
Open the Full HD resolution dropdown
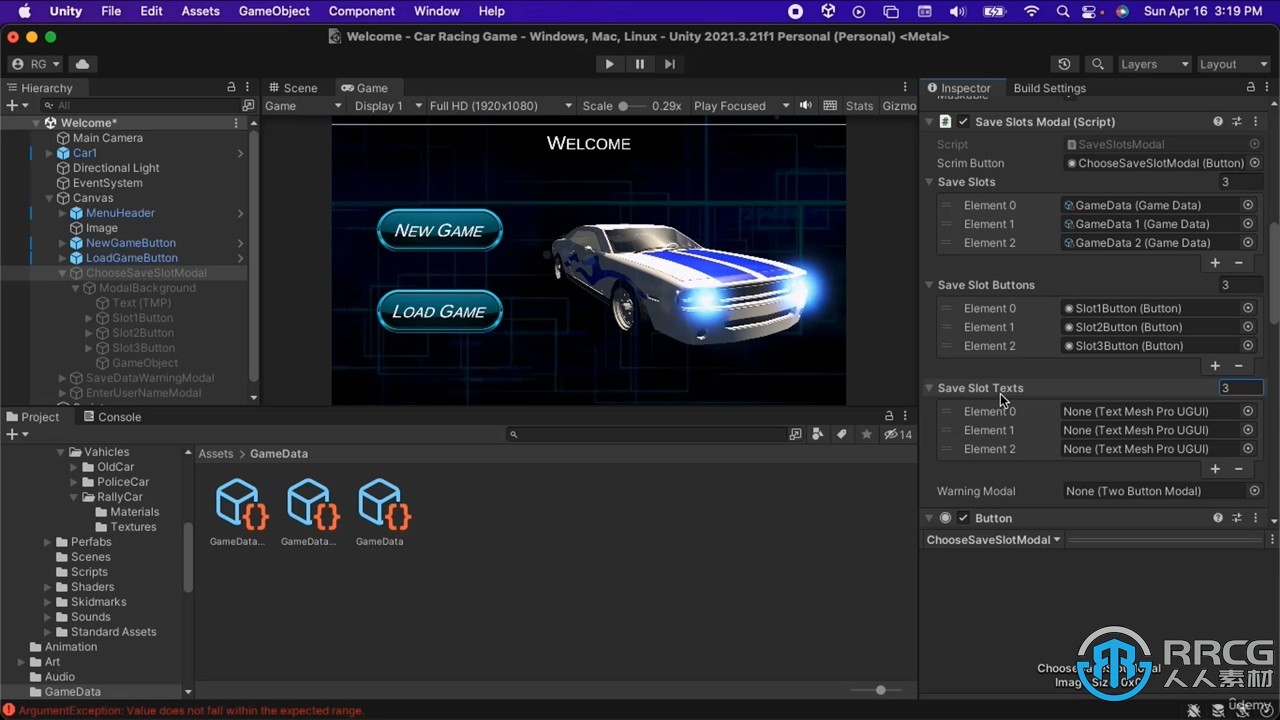(x=500, y=106)
